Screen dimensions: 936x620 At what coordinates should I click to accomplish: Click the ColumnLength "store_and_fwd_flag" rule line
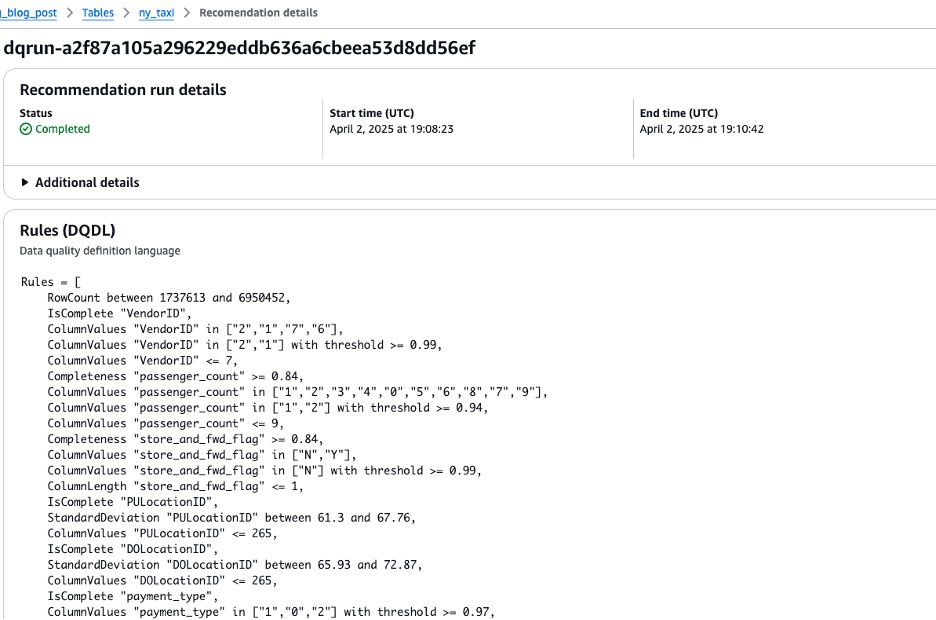click(x=175, y=486)
